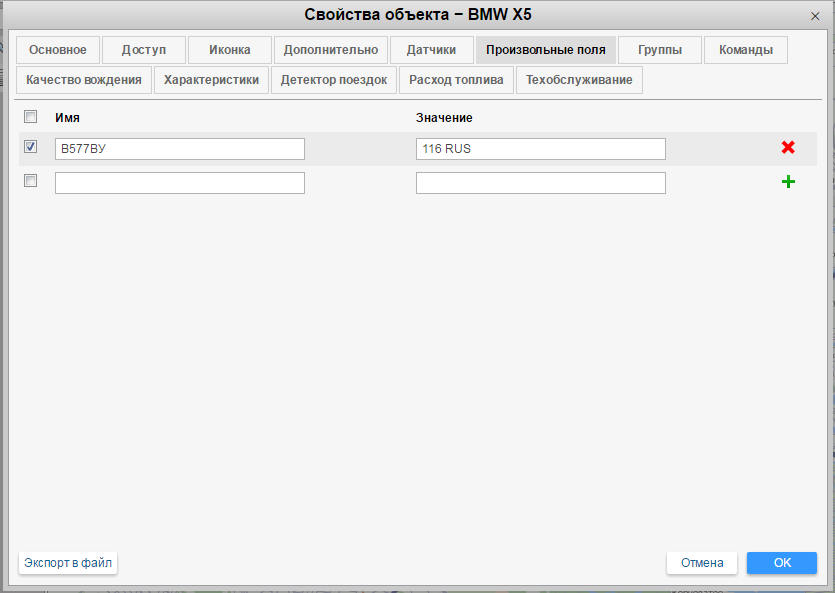Click Экспорт в файл button

click(68, 563)
